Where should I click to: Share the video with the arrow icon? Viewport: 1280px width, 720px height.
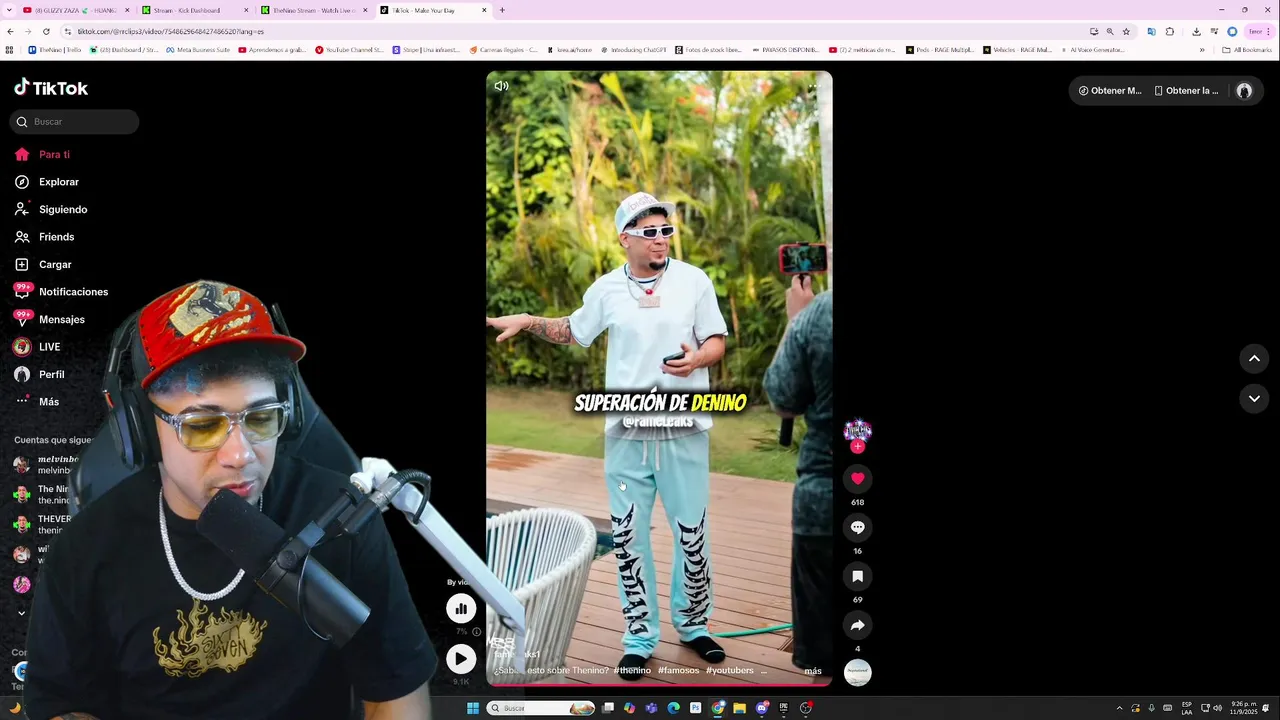point(857,625)
